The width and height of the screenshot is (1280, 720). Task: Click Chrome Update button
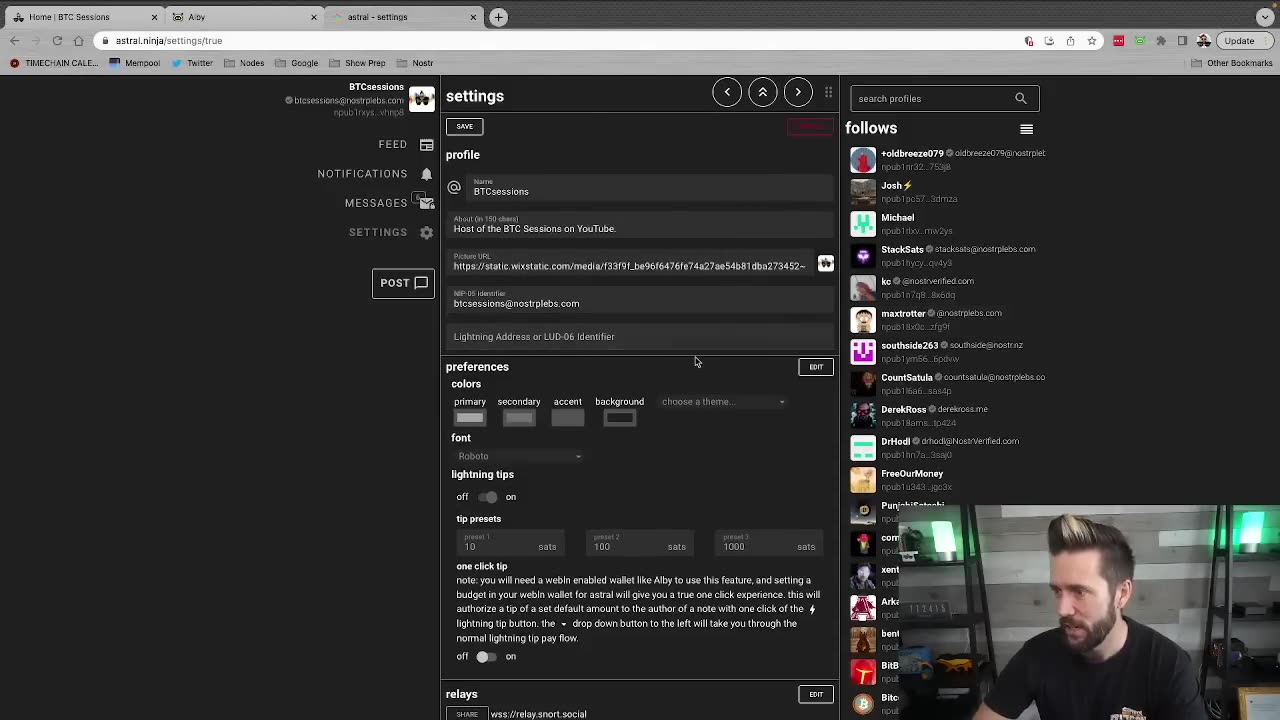click(x=1245, y=41)
